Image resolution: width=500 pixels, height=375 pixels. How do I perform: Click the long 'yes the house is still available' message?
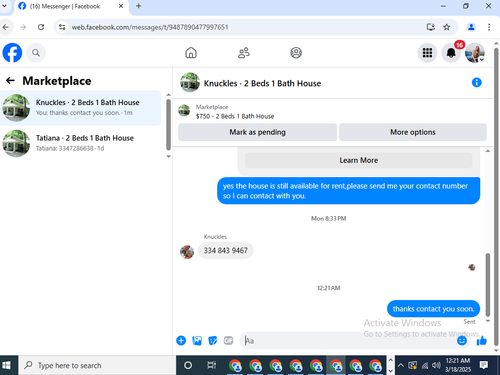(349, 191)
